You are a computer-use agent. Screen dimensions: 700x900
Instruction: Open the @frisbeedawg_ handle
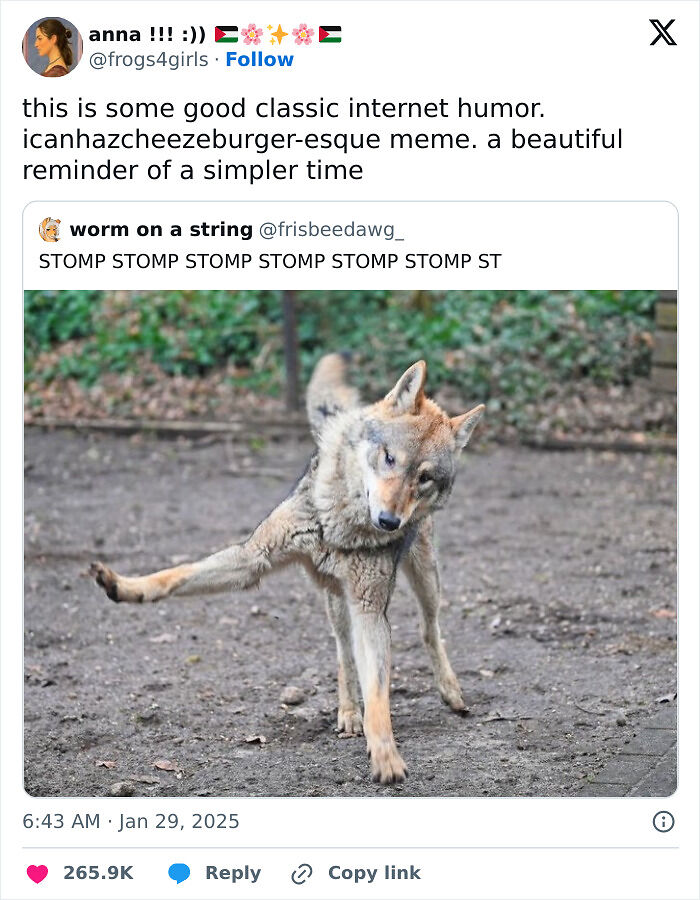[332, 230]
